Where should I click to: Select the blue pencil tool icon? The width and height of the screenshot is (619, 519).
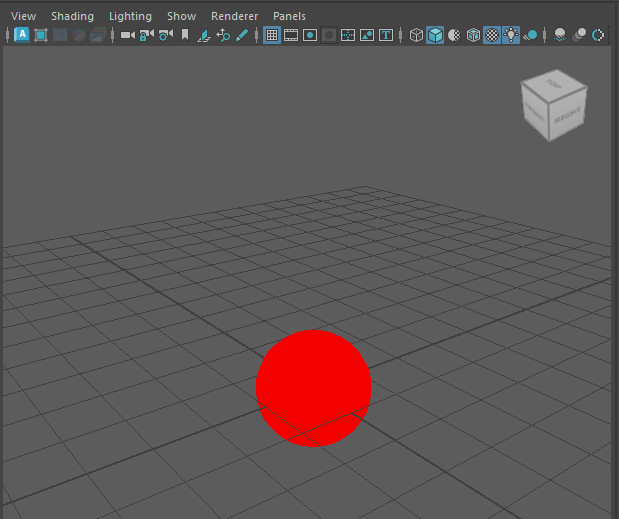pos(242,35)
